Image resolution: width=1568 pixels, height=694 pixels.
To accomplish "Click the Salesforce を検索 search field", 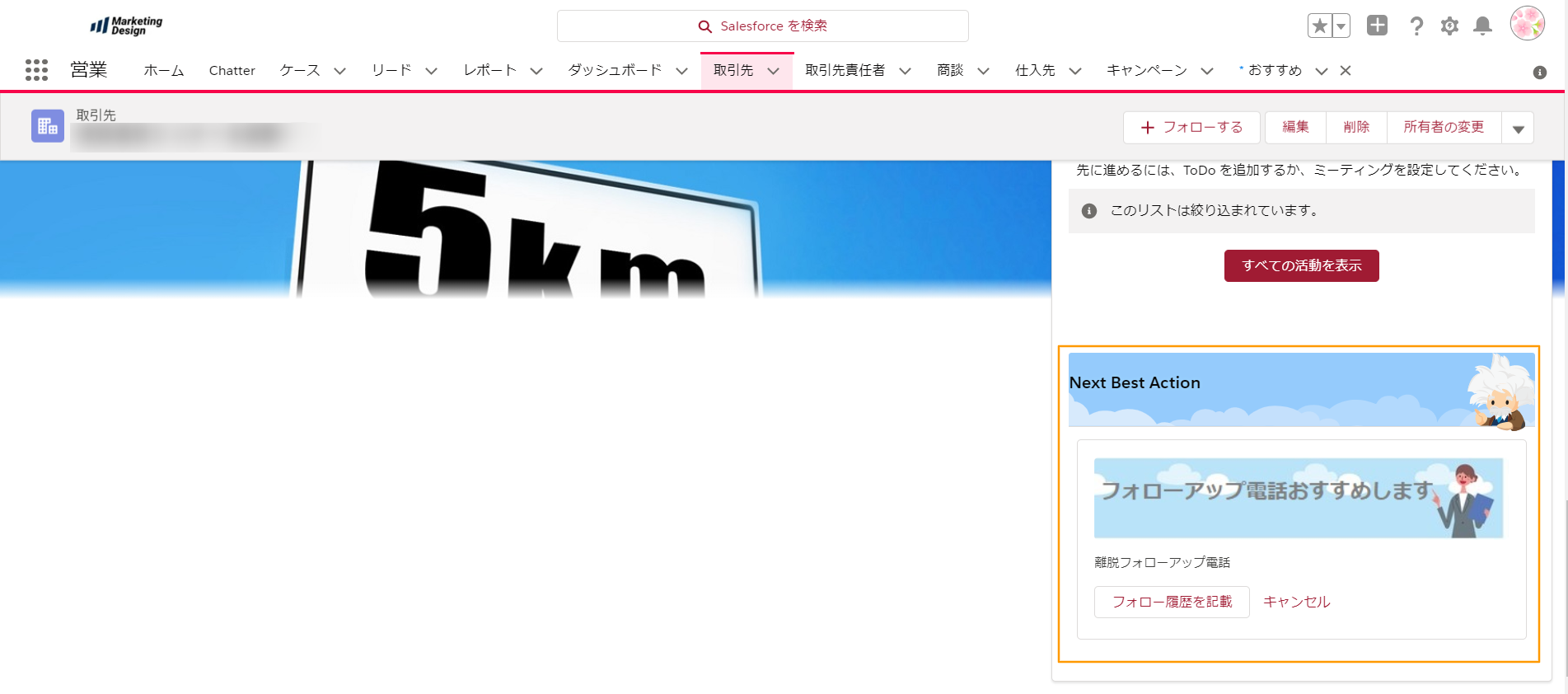I will pos(762,26).
